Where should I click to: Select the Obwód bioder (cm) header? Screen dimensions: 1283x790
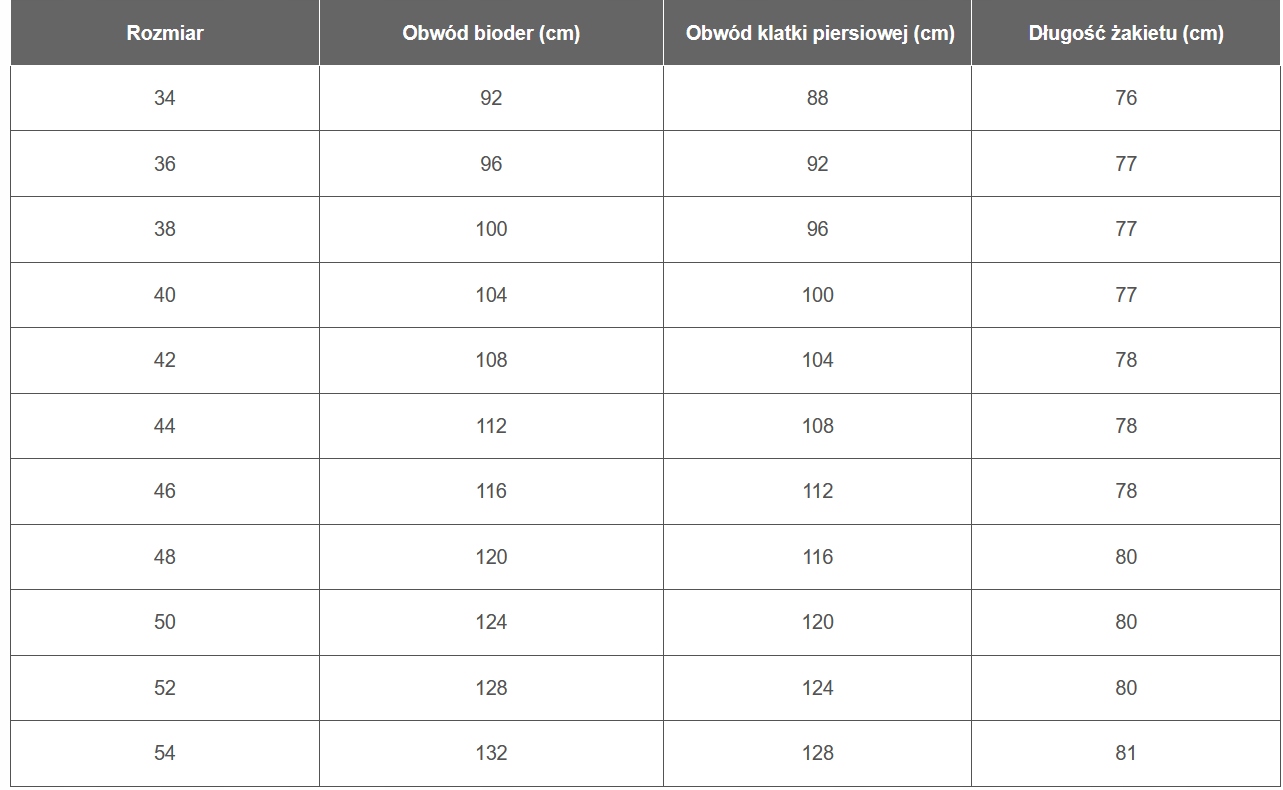pos(491,33)
